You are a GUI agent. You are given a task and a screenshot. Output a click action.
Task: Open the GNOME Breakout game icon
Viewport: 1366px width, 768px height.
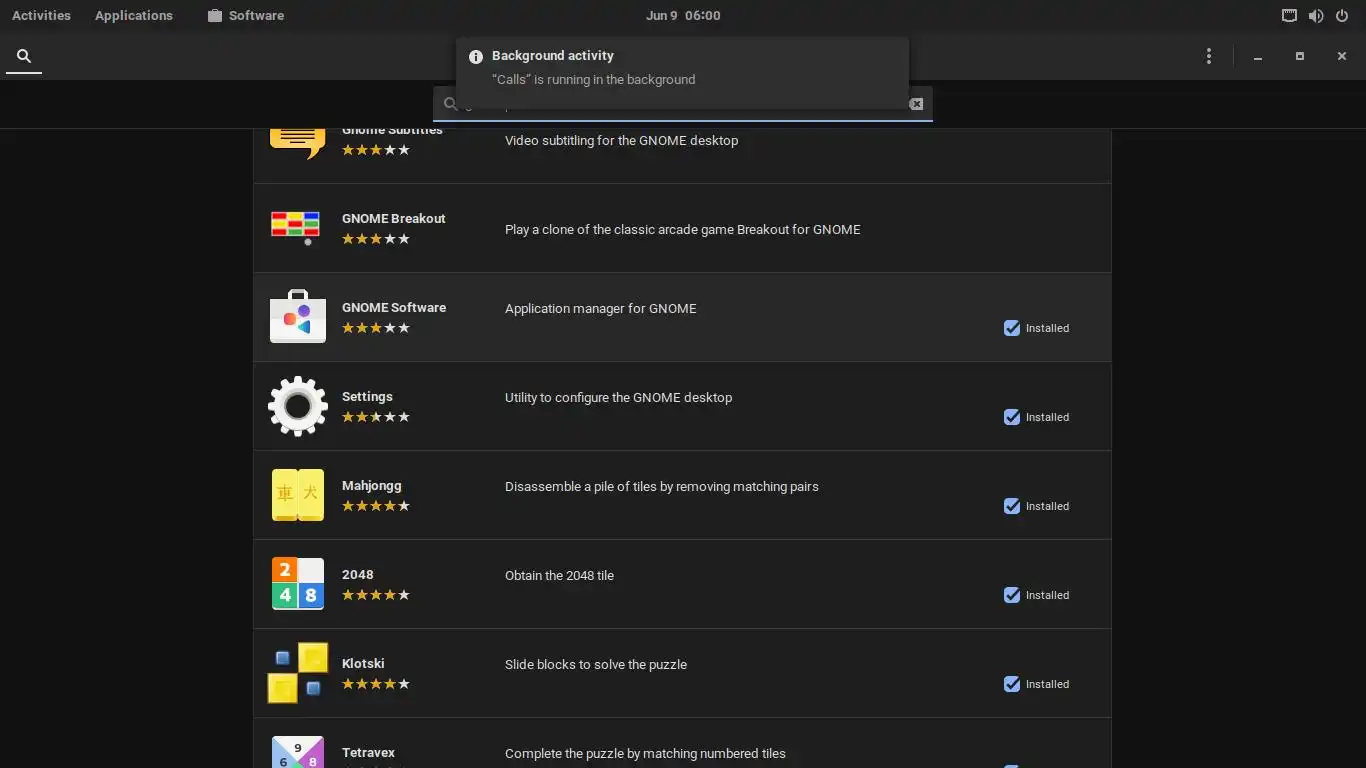pos(296,228)
